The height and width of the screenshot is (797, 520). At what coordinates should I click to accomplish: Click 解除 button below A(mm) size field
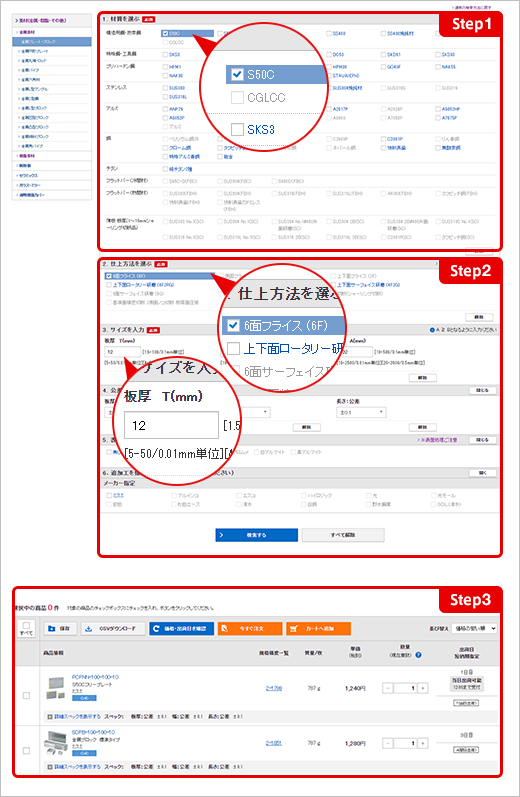pyautogui.click(x=422, y=378)
